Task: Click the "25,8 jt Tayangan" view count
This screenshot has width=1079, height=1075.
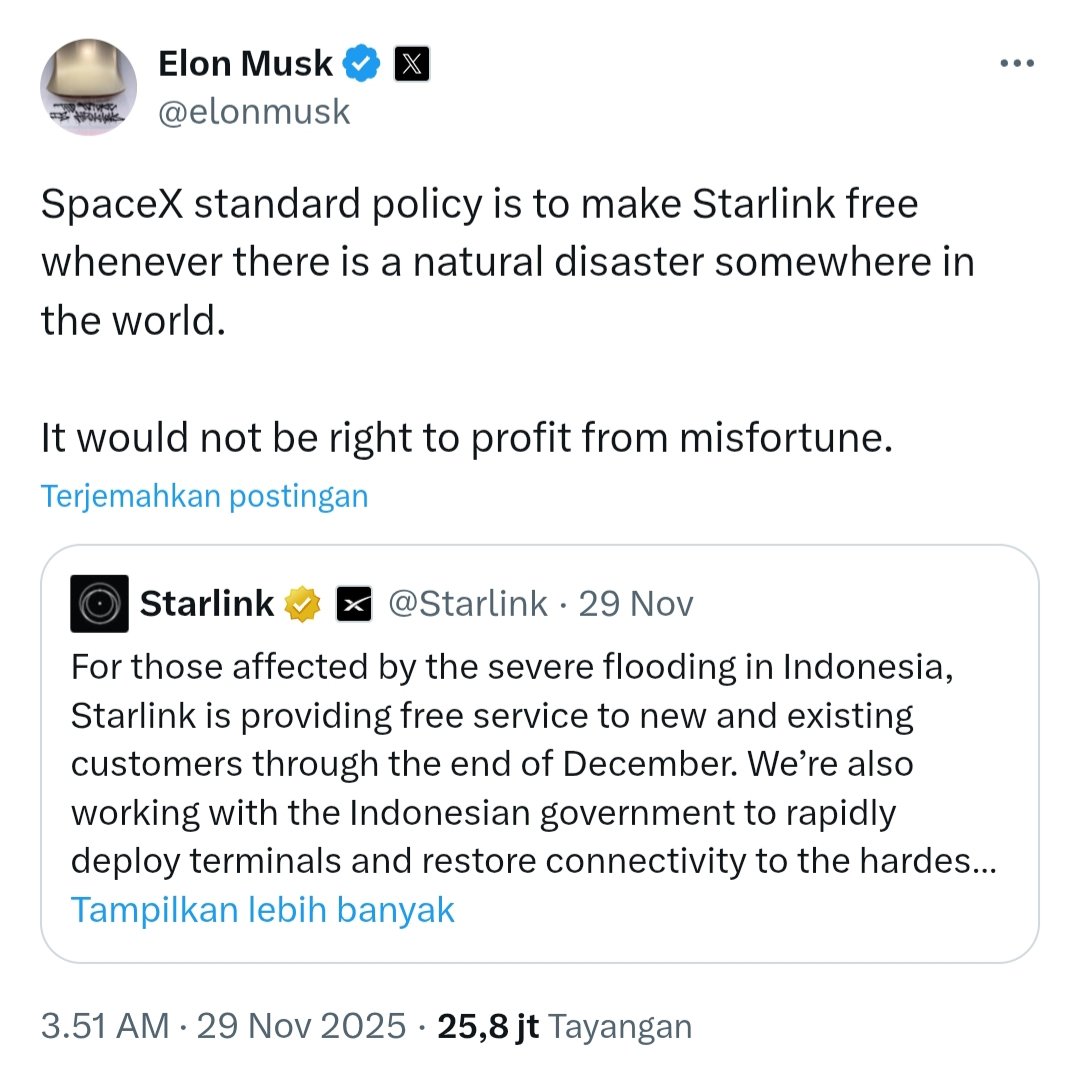Action: (x=565, y=1026)
